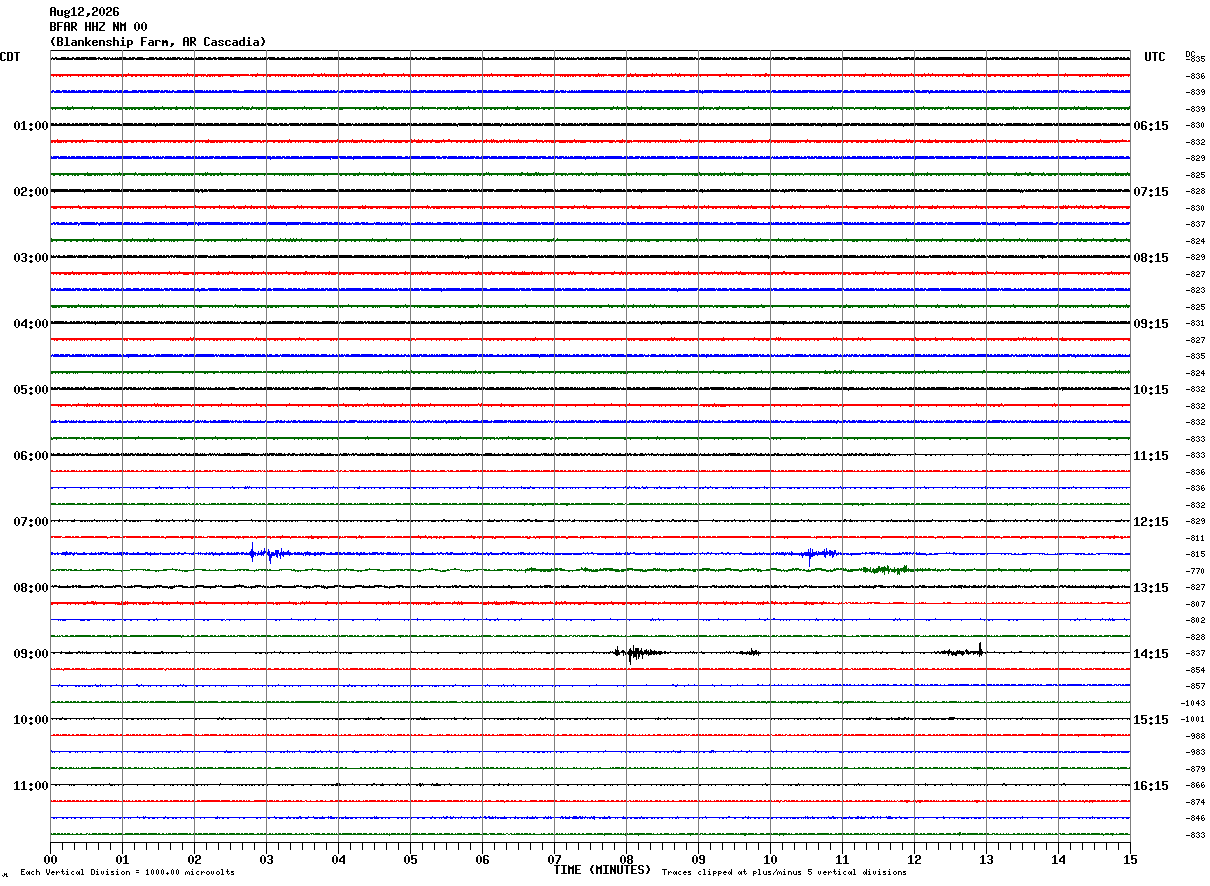1210x886 pixels.
Task: Click the 07:00 CDT time label
Action: click(30, 522)
